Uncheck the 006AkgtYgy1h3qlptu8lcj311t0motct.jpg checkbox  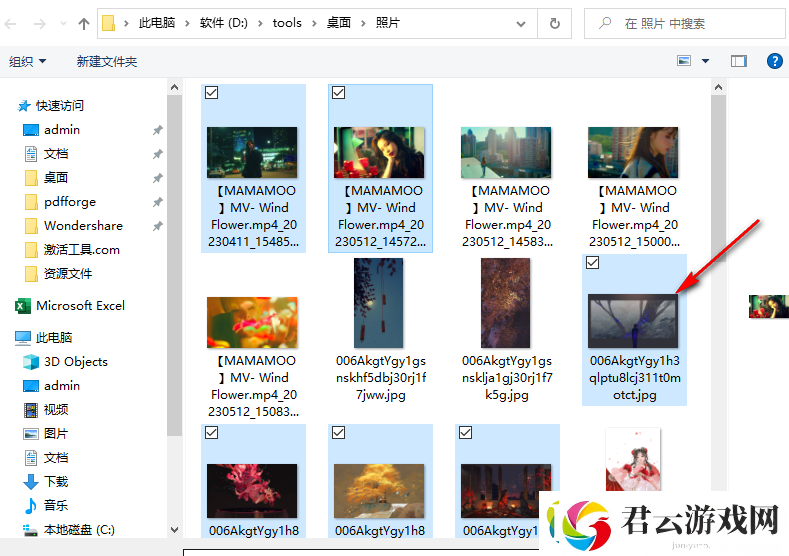593,263
